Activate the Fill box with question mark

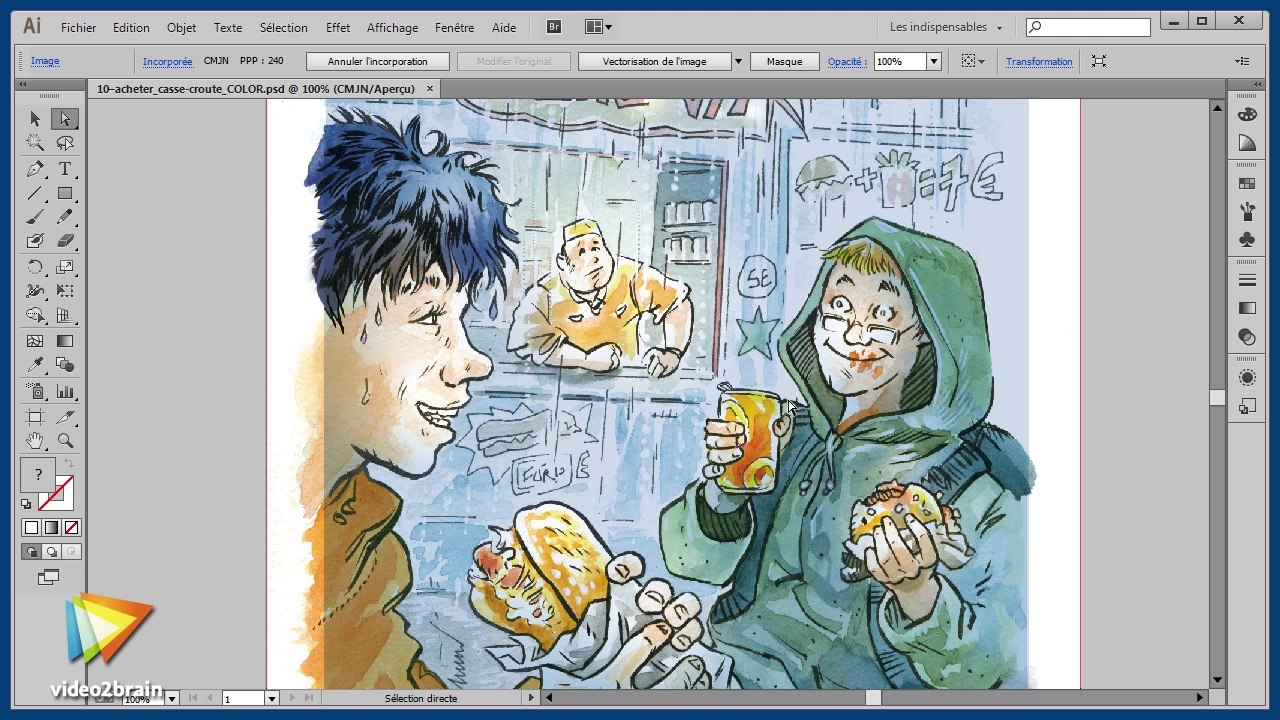click(38, 476)
